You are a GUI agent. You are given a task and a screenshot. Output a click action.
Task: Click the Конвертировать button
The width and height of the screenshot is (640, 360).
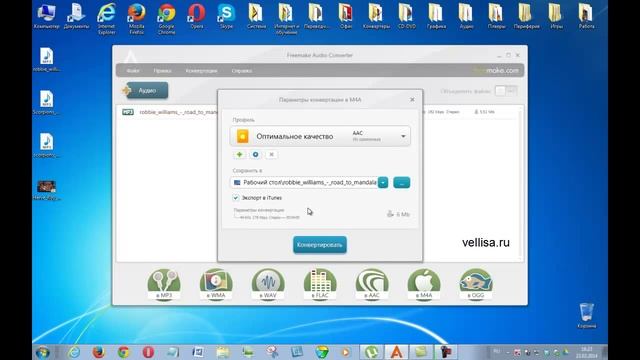[x=320, y=245]
